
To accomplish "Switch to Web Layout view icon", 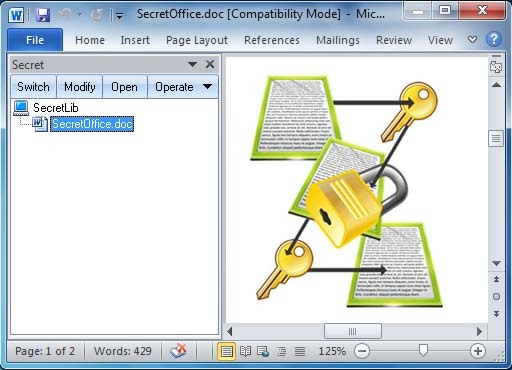I will (x=263, y=351).
